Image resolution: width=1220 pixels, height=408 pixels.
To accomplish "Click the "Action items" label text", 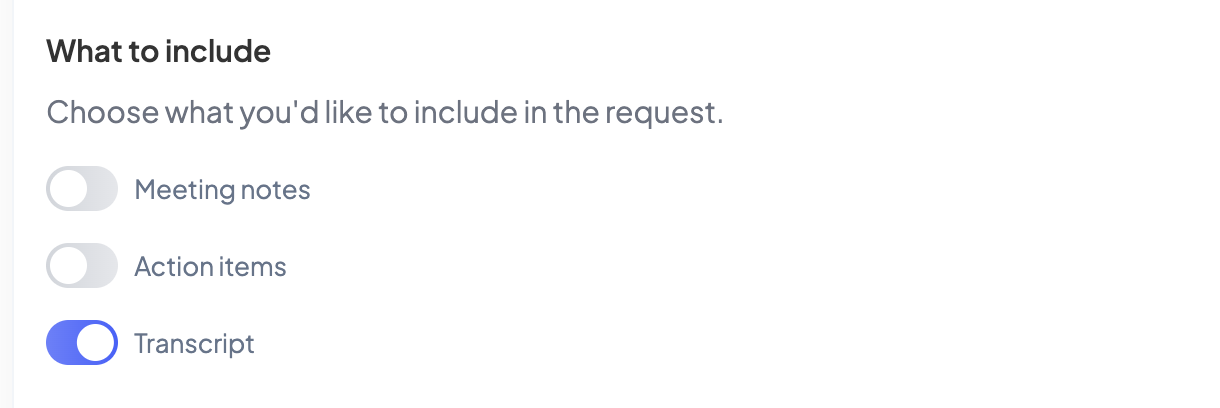I will [x=210, y=267].
